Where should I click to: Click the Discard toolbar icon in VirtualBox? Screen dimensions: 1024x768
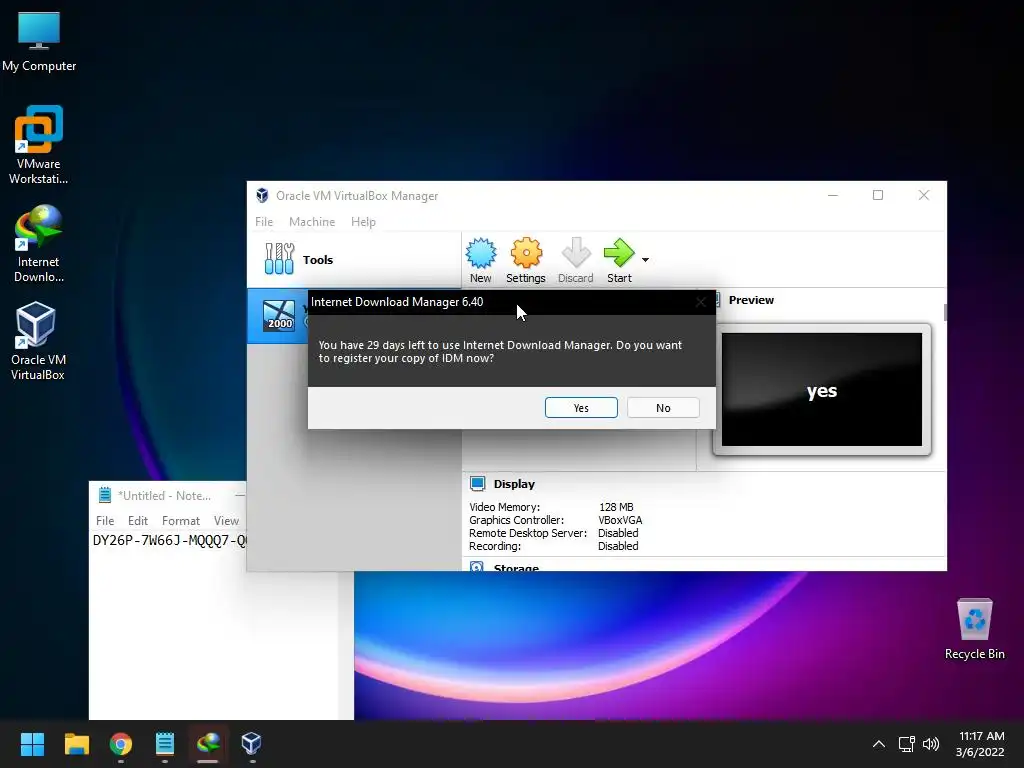(575, 260)
